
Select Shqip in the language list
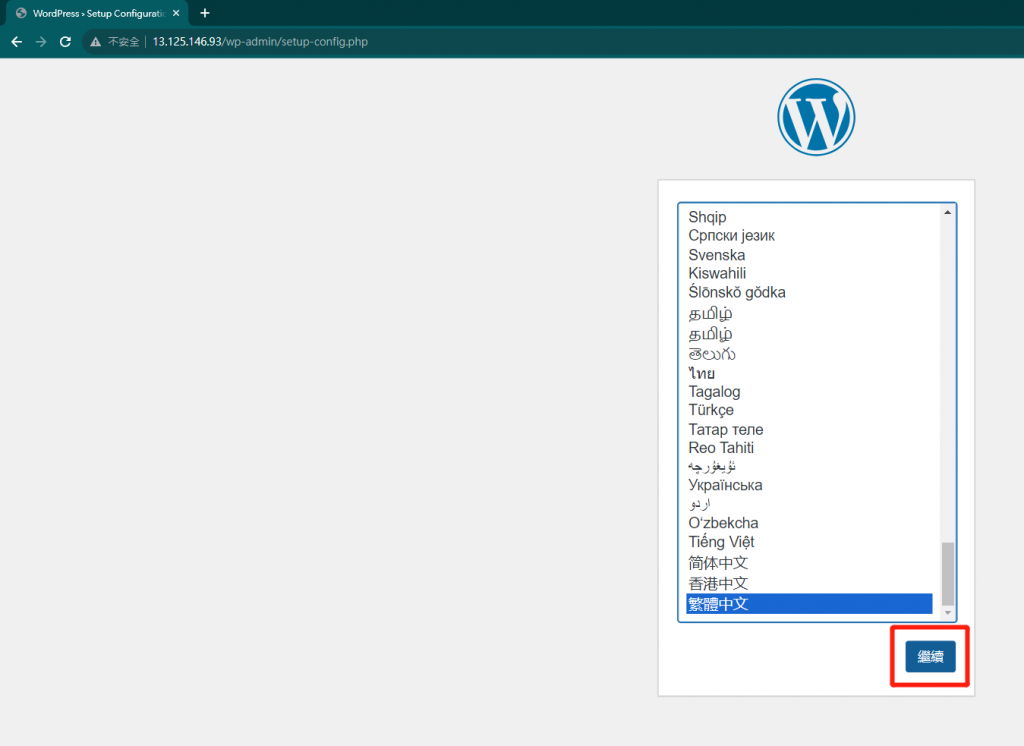809,217
